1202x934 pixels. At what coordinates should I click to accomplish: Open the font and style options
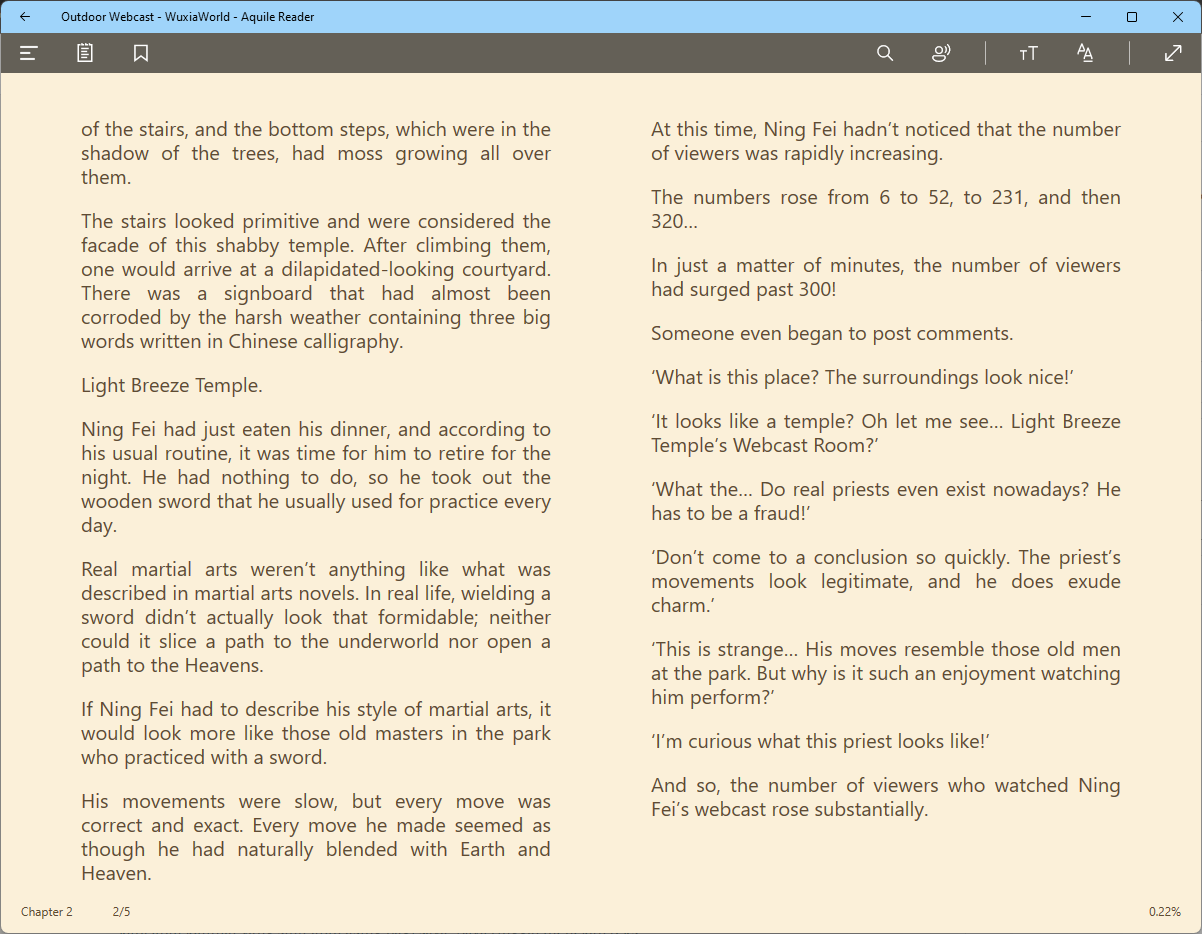point(1085,53)
